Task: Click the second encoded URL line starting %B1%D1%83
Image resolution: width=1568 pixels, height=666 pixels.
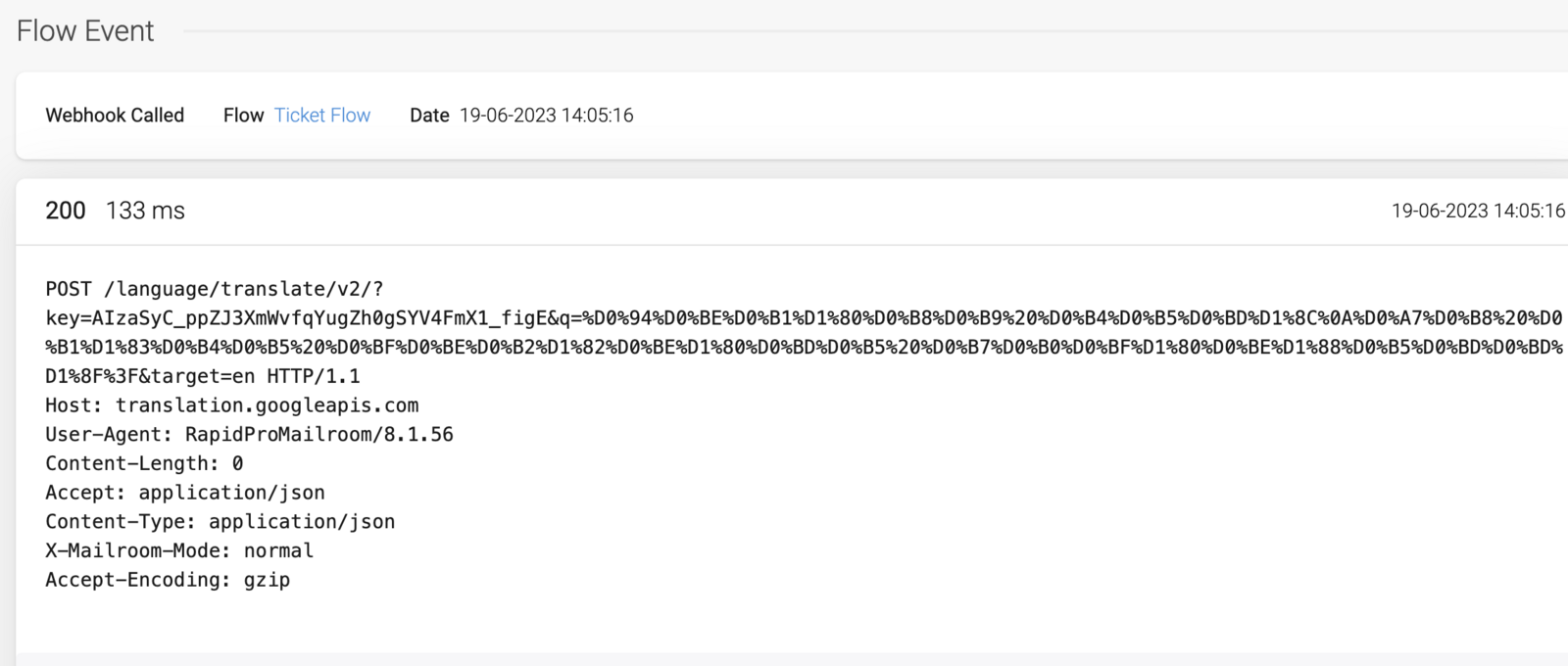Action: pyautogui.click(x=804, y=347)
